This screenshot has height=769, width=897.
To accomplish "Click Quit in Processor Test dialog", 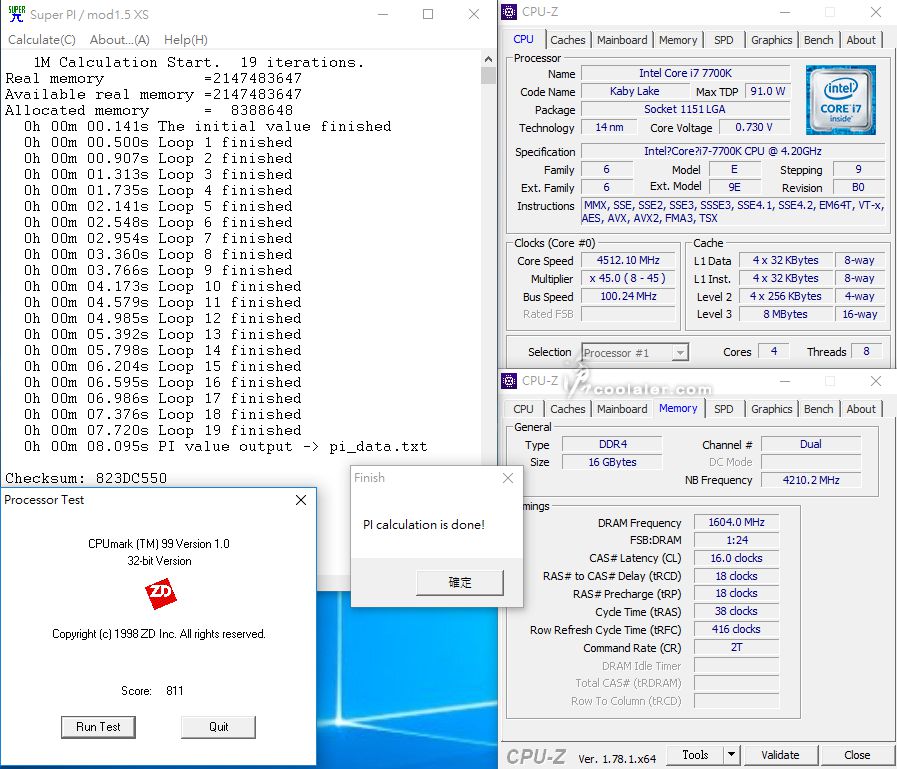I will click(219, 727).
